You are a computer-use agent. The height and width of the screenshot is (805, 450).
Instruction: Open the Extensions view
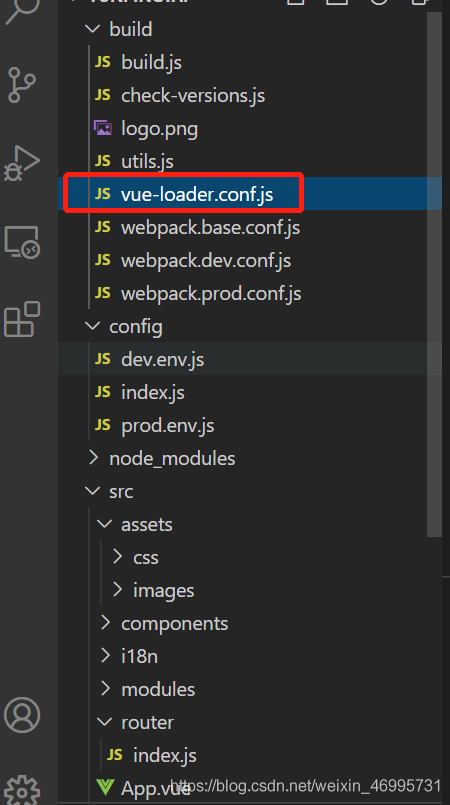(x=22, y=319)
